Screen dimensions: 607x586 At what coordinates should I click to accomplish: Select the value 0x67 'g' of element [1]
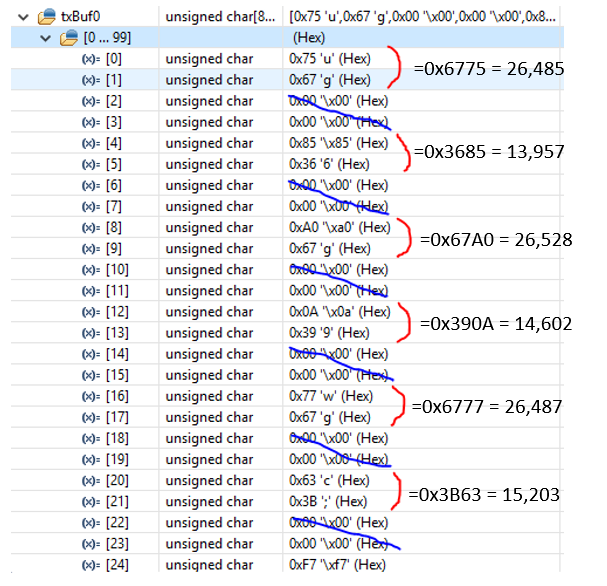(x=330, y=80)
